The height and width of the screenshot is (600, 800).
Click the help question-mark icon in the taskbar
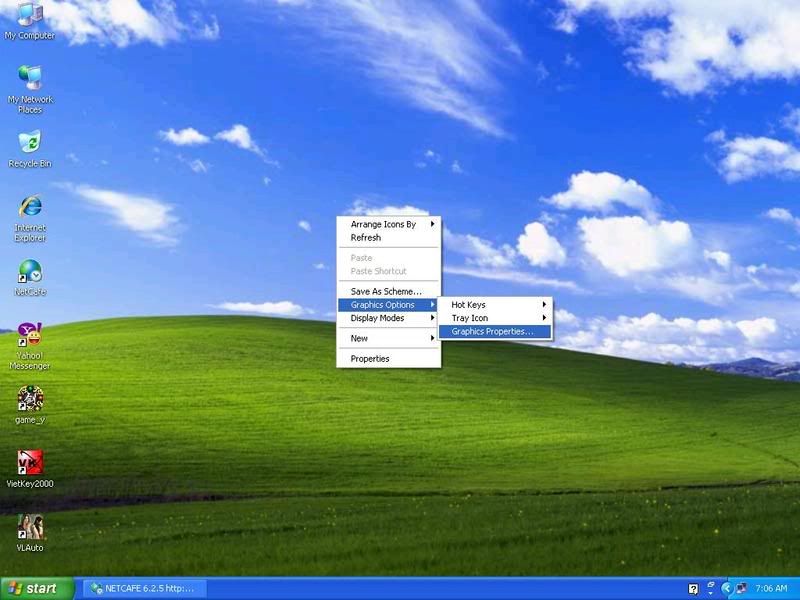point(693,589)
